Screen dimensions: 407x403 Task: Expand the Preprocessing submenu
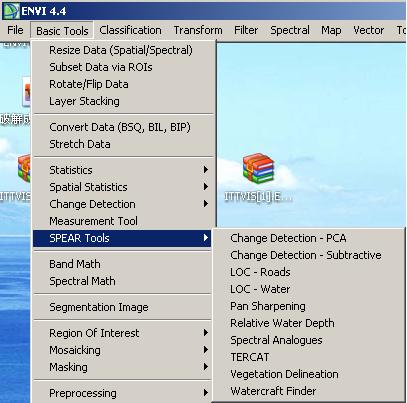click(x=122, y=393)
